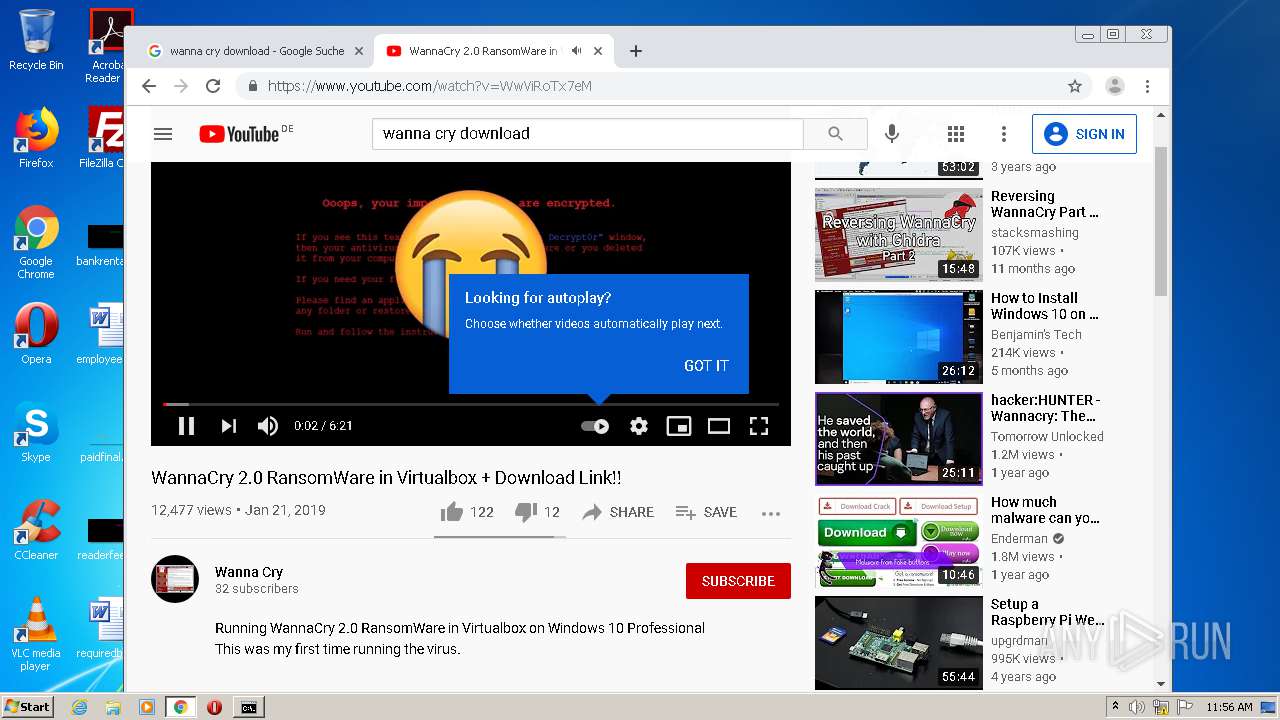Open video settings gear
This screenshot has height=720, width=1280.
[x=639, y=426]
